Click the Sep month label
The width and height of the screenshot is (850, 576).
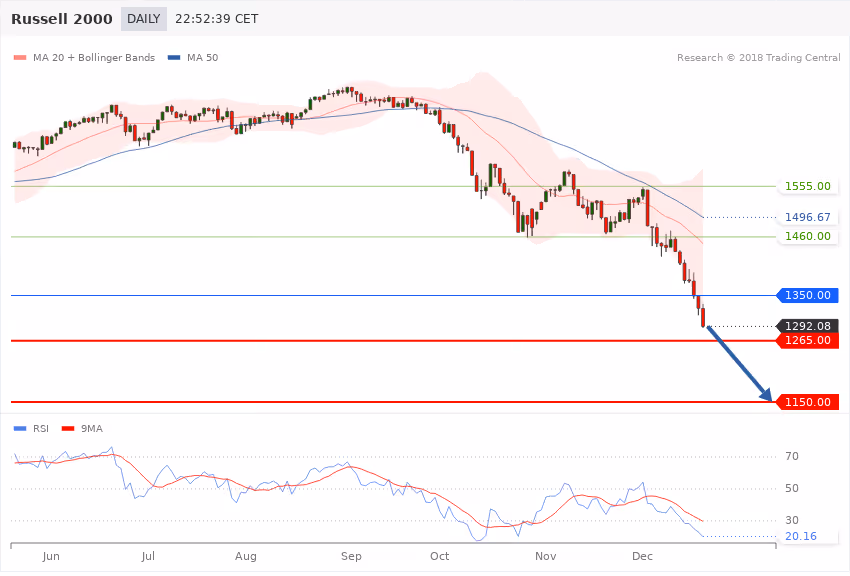click(x=351, y=556)
